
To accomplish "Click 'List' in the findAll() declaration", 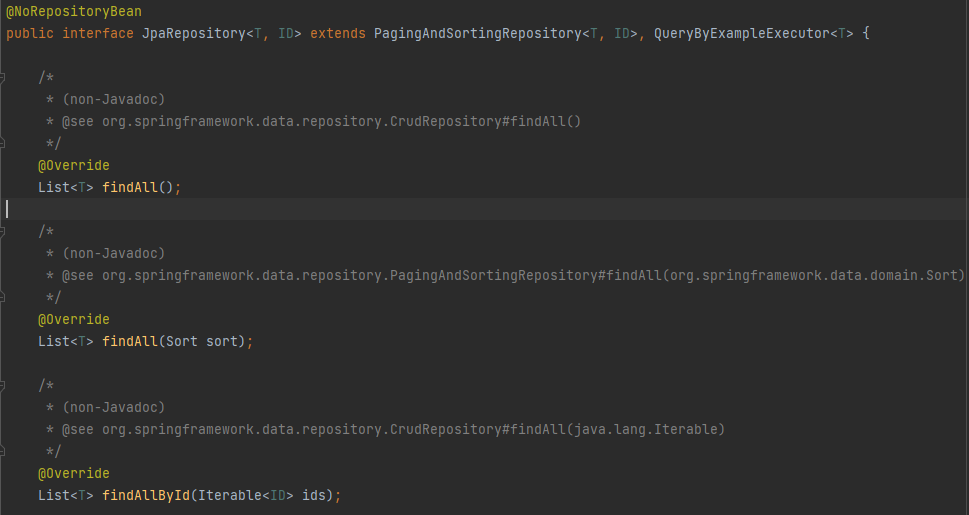I will (54, 187).
